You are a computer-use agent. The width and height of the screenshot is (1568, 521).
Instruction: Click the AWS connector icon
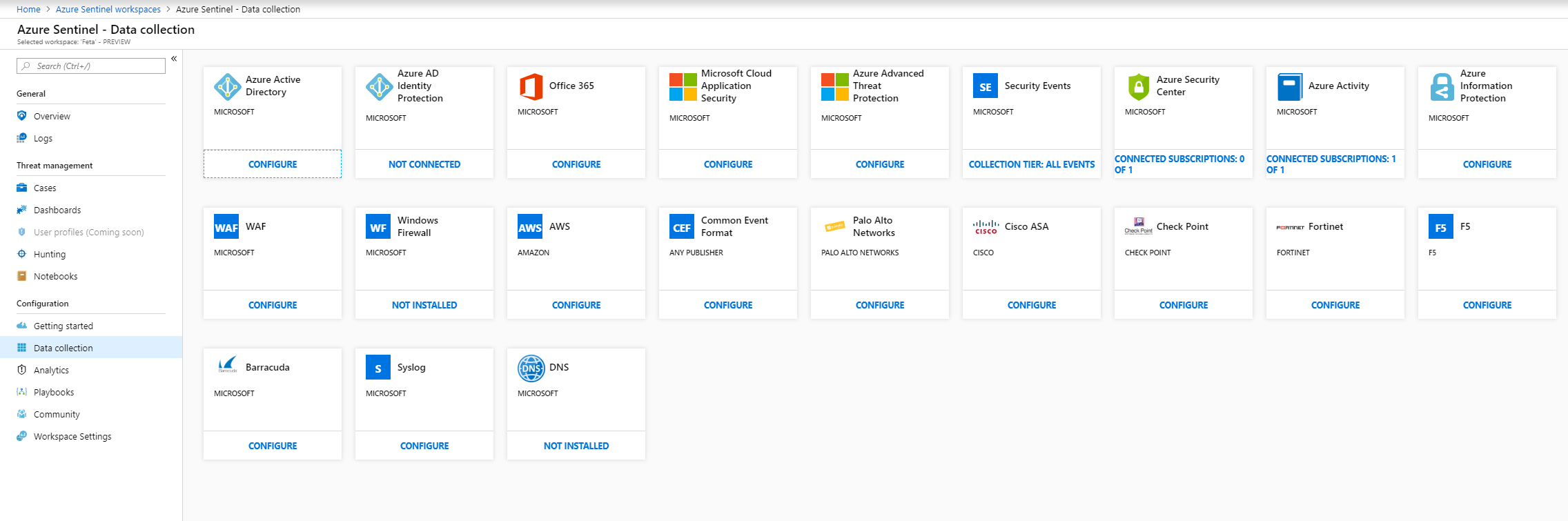tap(530, 227)
